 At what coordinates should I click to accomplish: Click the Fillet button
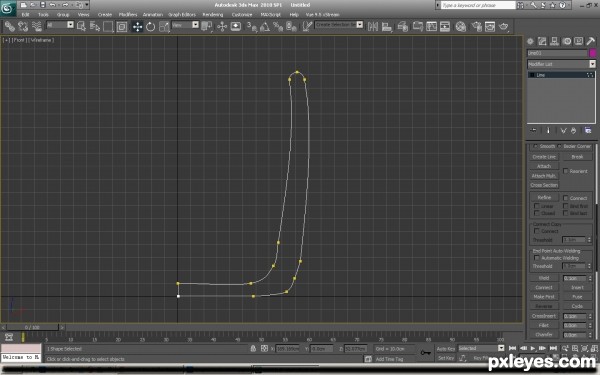(544, 325)
